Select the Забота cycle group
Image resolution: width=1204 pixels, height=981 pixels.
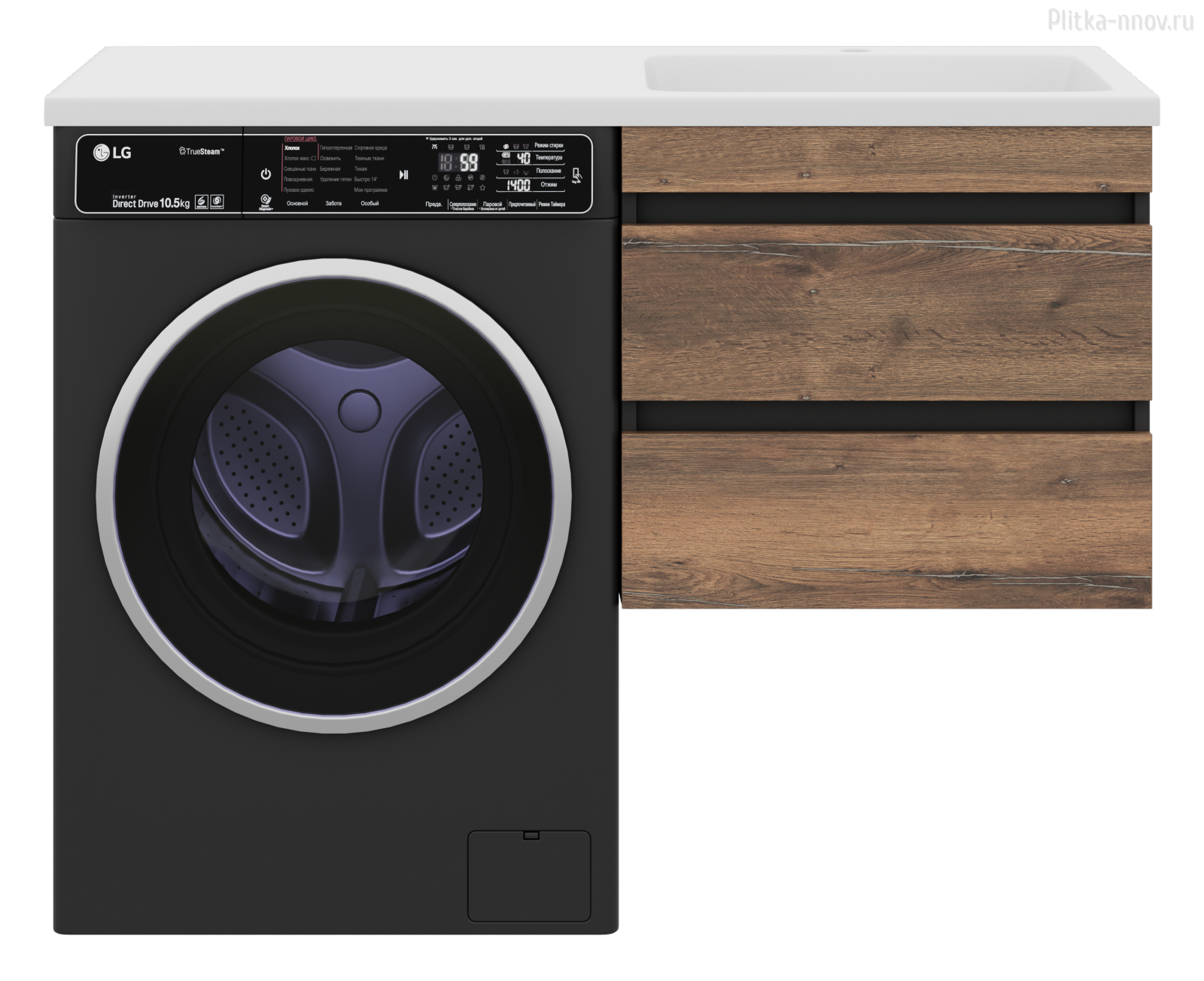333,204
